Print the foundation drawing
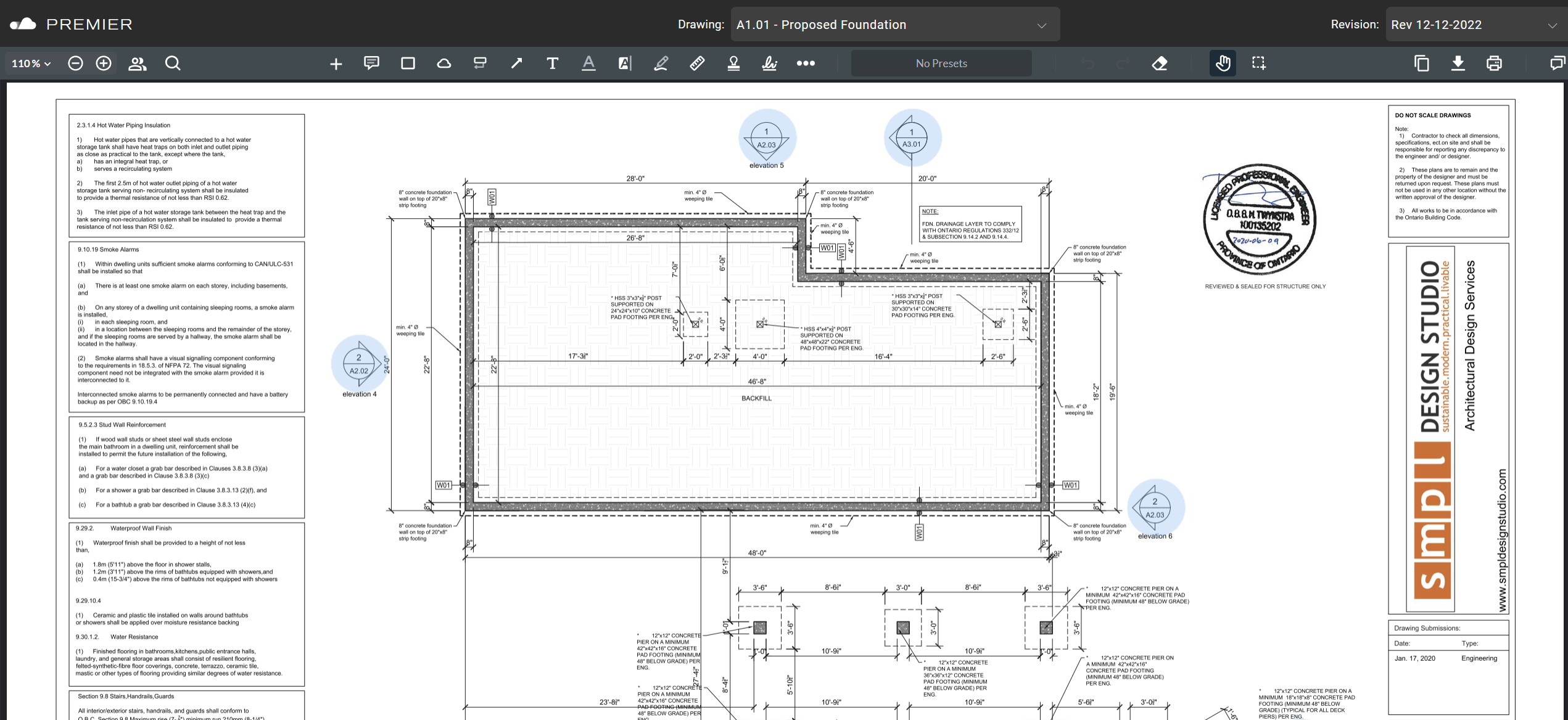Screen dimensions: 1568x720 (1494, 63)
